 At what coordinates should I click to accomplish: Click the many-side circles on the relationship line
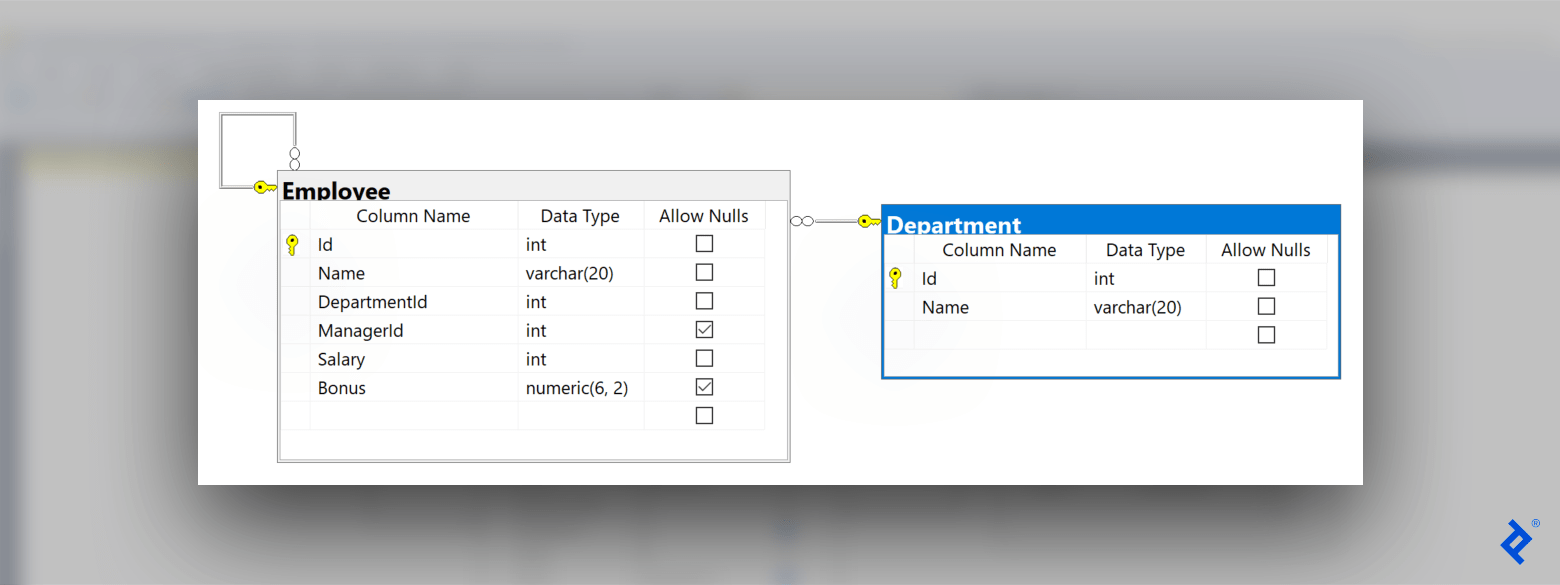tap(801, 220)
